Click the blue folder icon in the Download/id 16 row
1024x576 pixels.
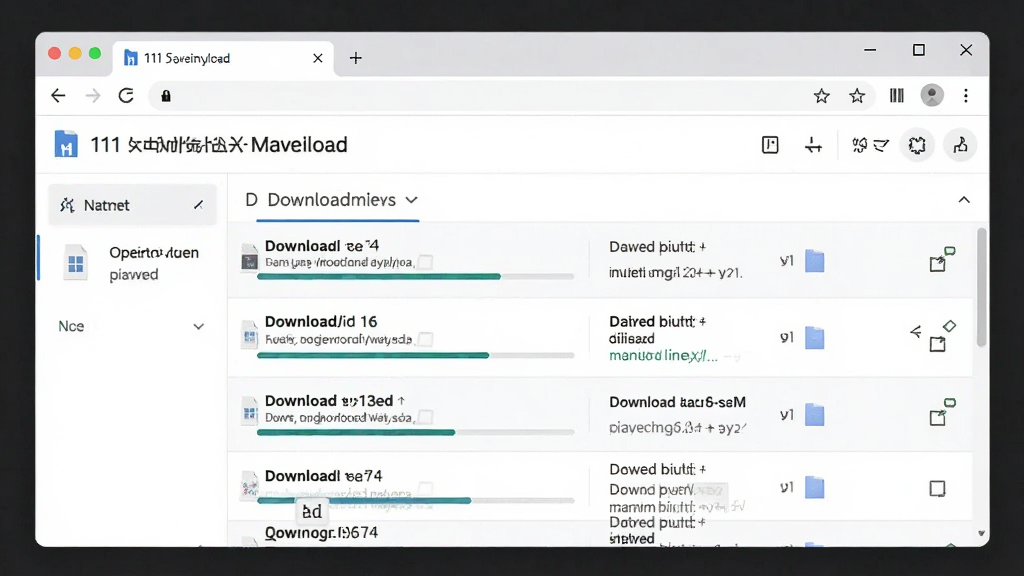pos(814,338)
